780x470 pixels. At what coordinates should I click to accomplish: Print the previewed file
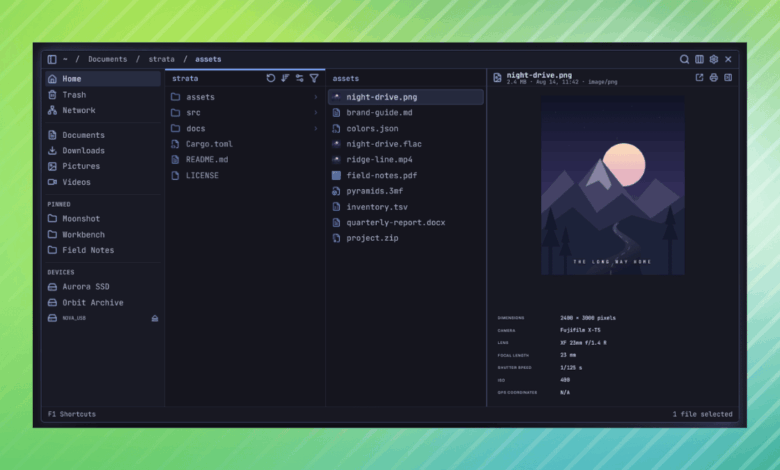(x=714, y=78)
